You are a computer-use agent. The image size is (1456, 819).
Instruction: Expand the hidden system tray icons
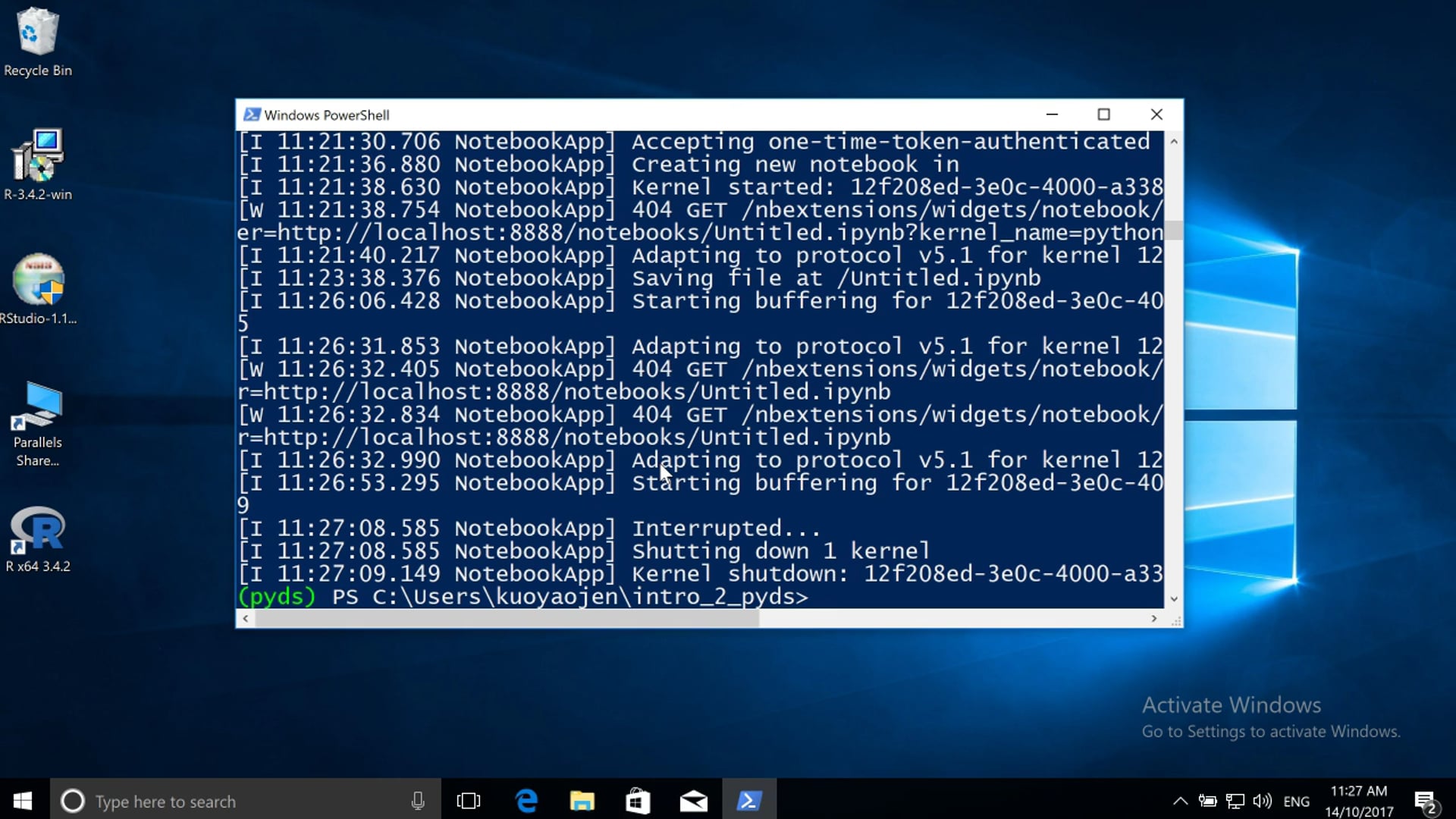[1180, 801]
